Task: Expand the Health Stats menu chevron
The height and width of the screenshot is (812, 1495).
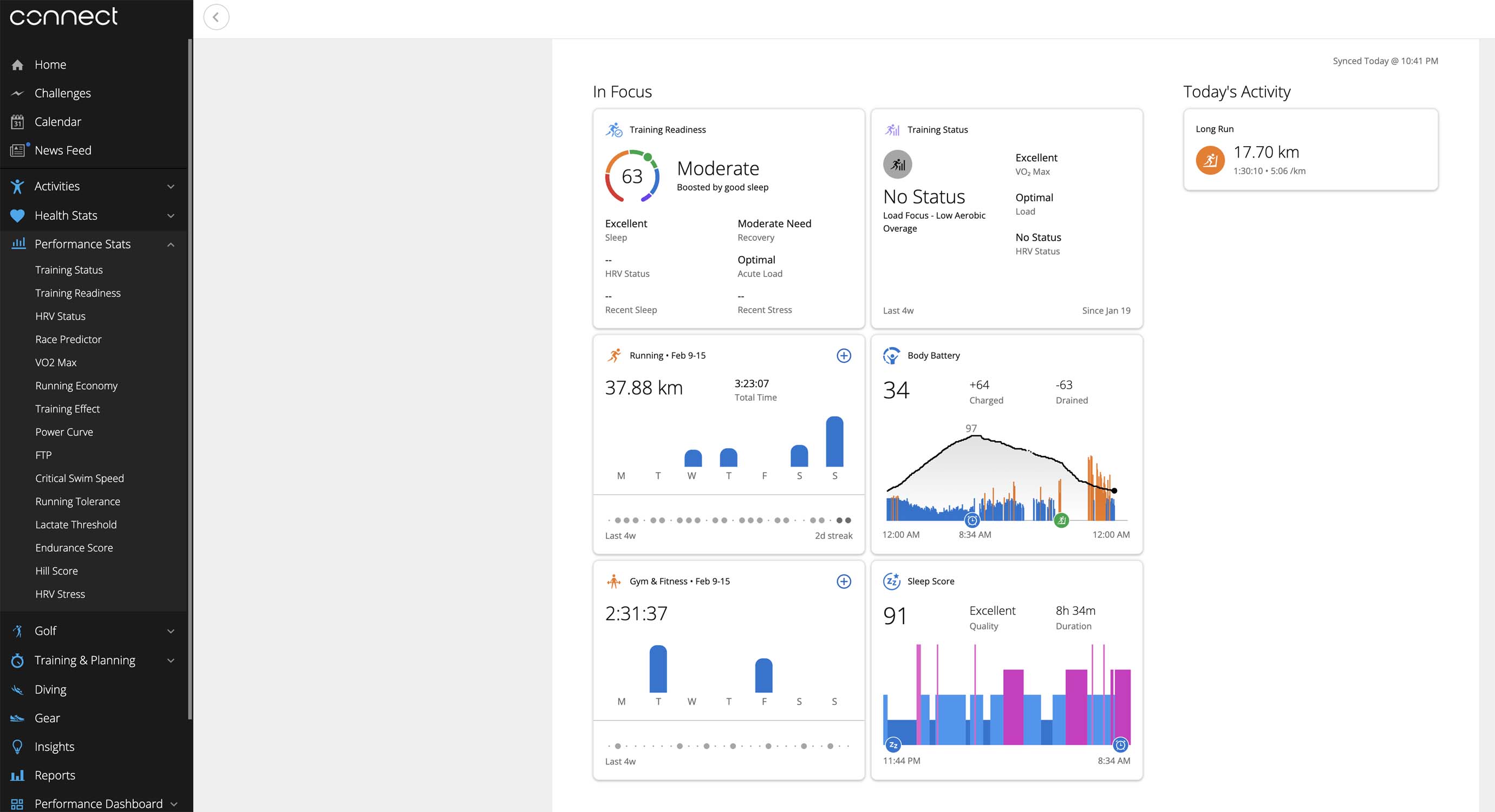Action: (x=171, y=216)
